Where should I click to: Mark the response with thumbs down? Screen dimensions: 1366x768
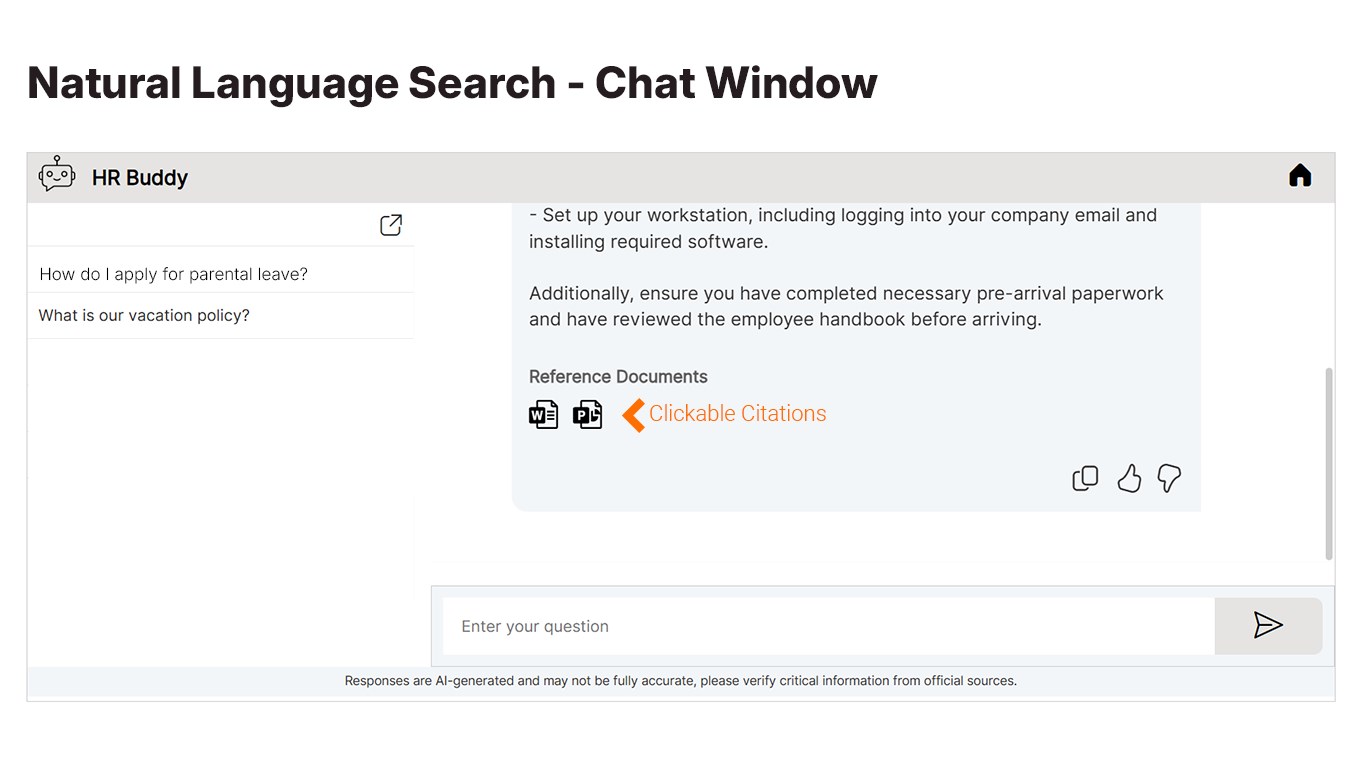1169,478
